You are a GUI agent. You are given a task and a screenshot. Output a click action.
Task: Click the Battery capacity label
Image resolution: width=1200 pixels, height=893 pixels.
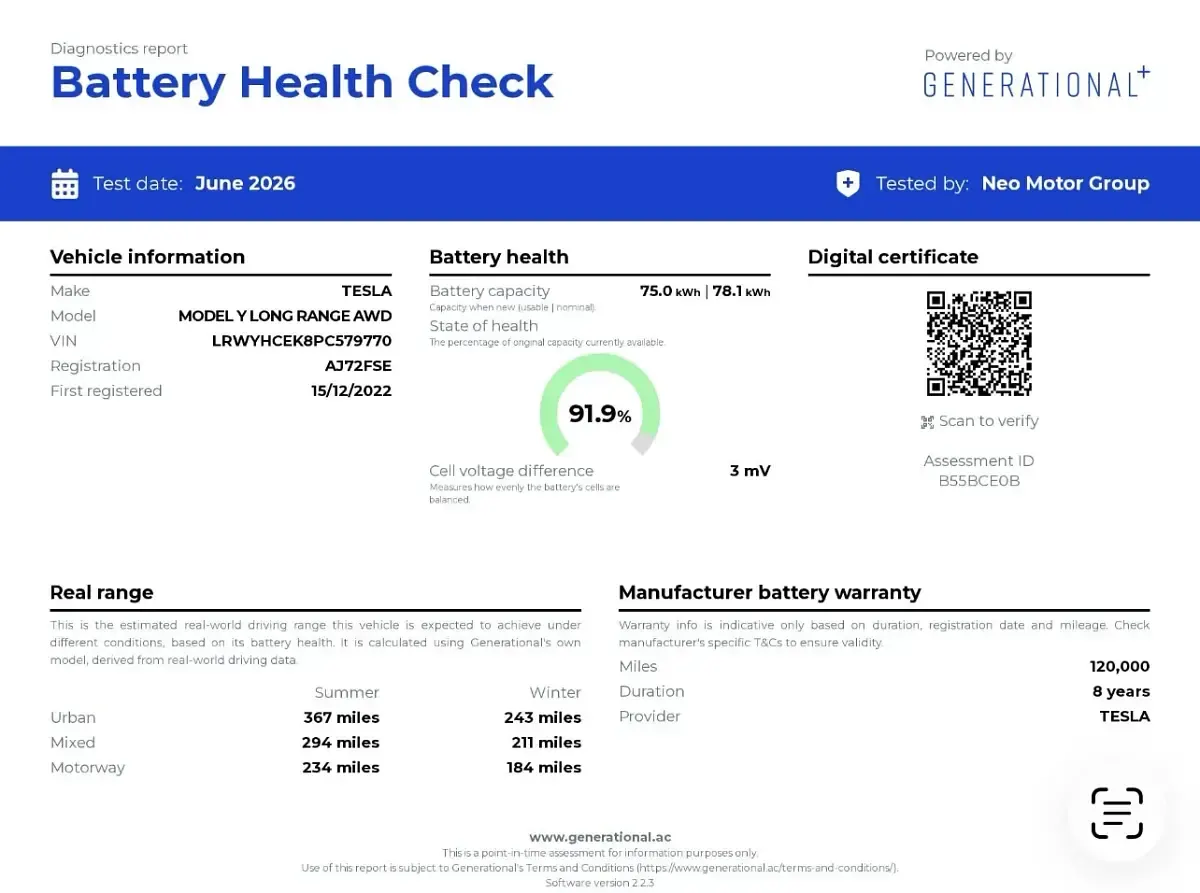tap(490, 291)
